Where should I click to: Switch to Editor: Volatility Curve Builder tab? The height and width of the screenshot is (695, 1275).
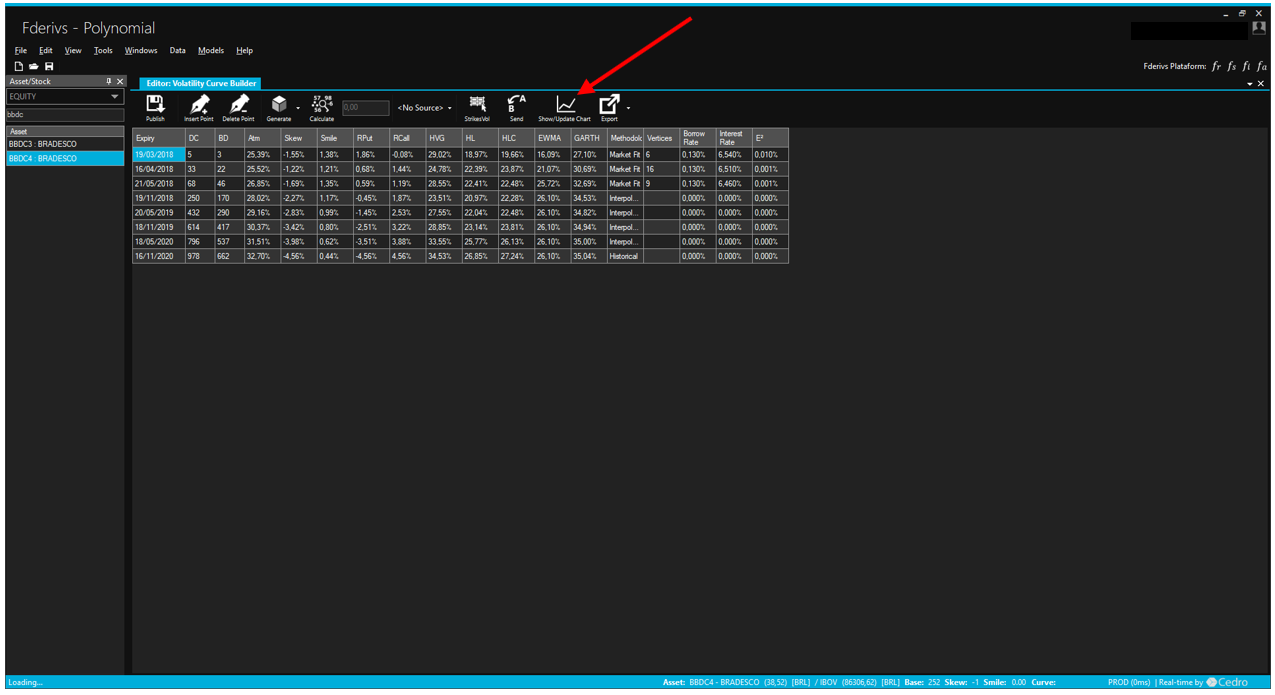coord(201,84)
